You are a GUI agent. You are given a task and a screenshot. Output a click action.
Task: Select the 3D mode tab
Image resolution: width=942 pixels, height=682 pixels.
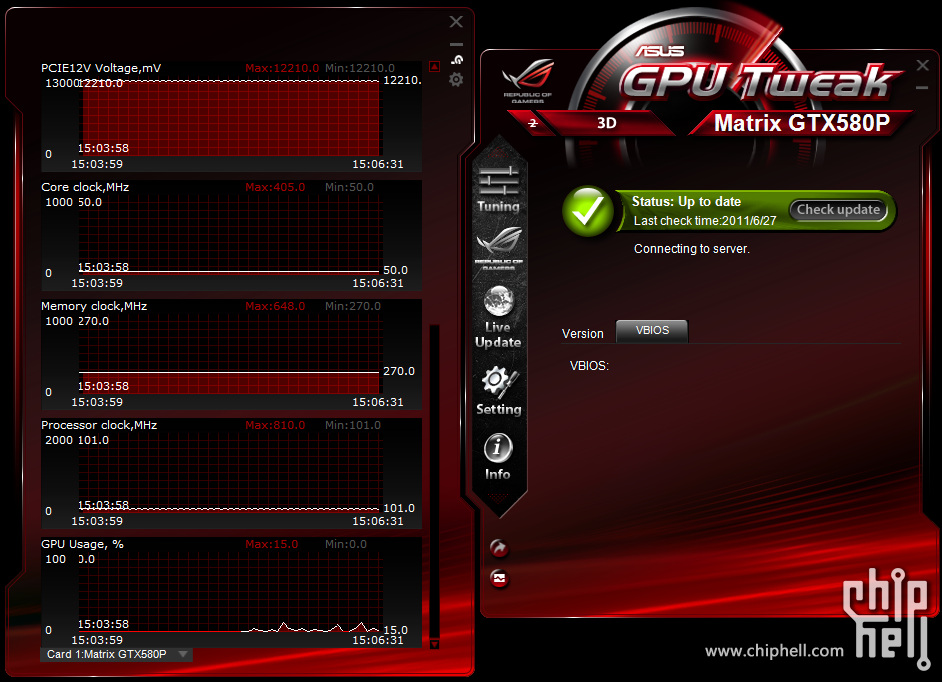click(607, 123)
